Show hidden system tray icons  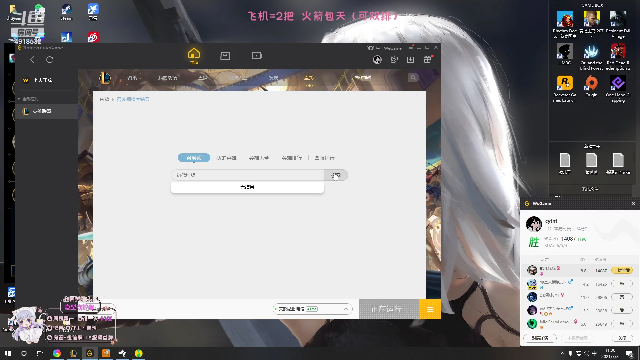coord(562,353)
